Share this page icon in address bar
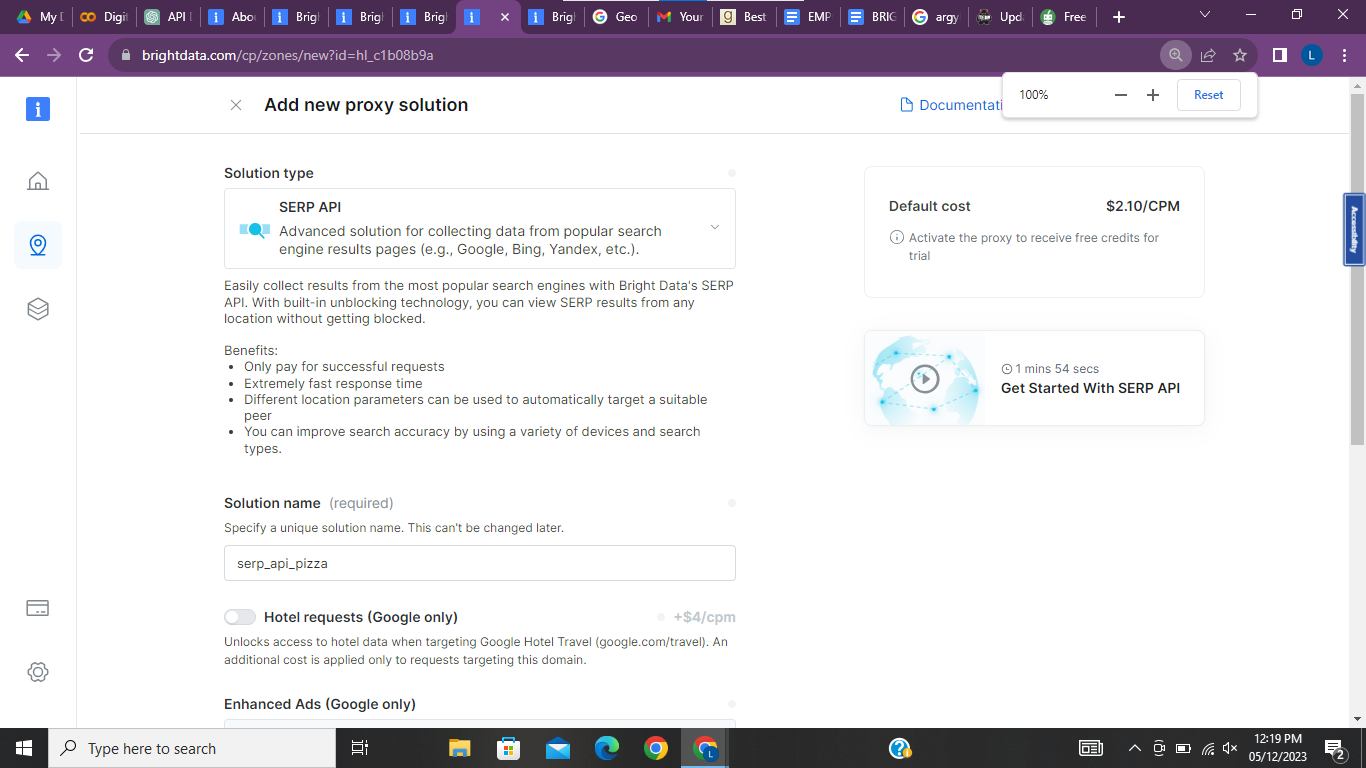The height and width of the screenshot is (768, 1366). 1208,55
